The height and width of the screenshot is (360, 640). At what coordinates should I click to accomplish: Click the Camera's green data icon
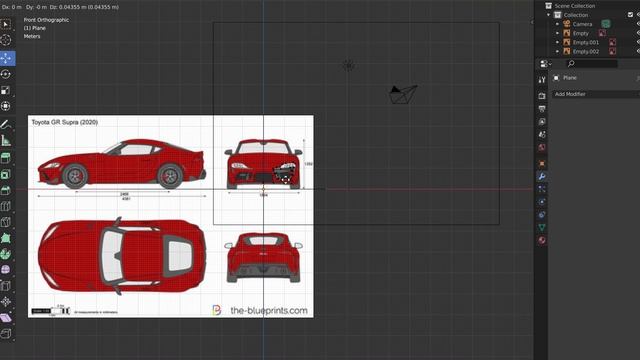[x=606, y=24]
